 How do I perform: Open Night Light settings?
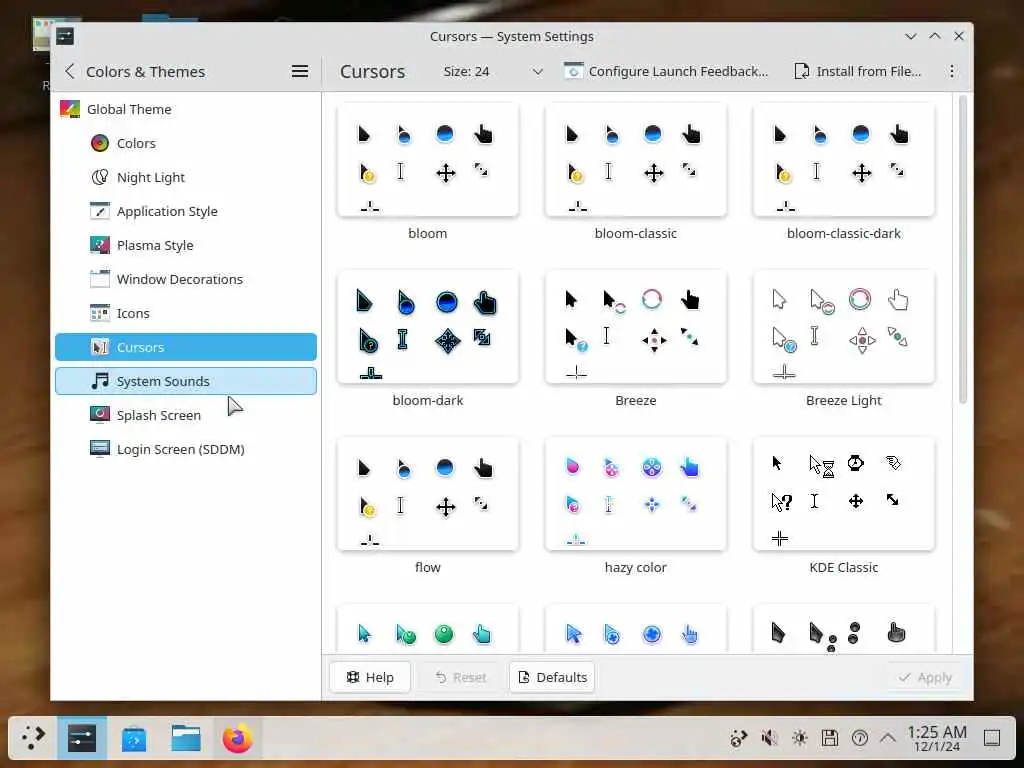click(185, 177)
